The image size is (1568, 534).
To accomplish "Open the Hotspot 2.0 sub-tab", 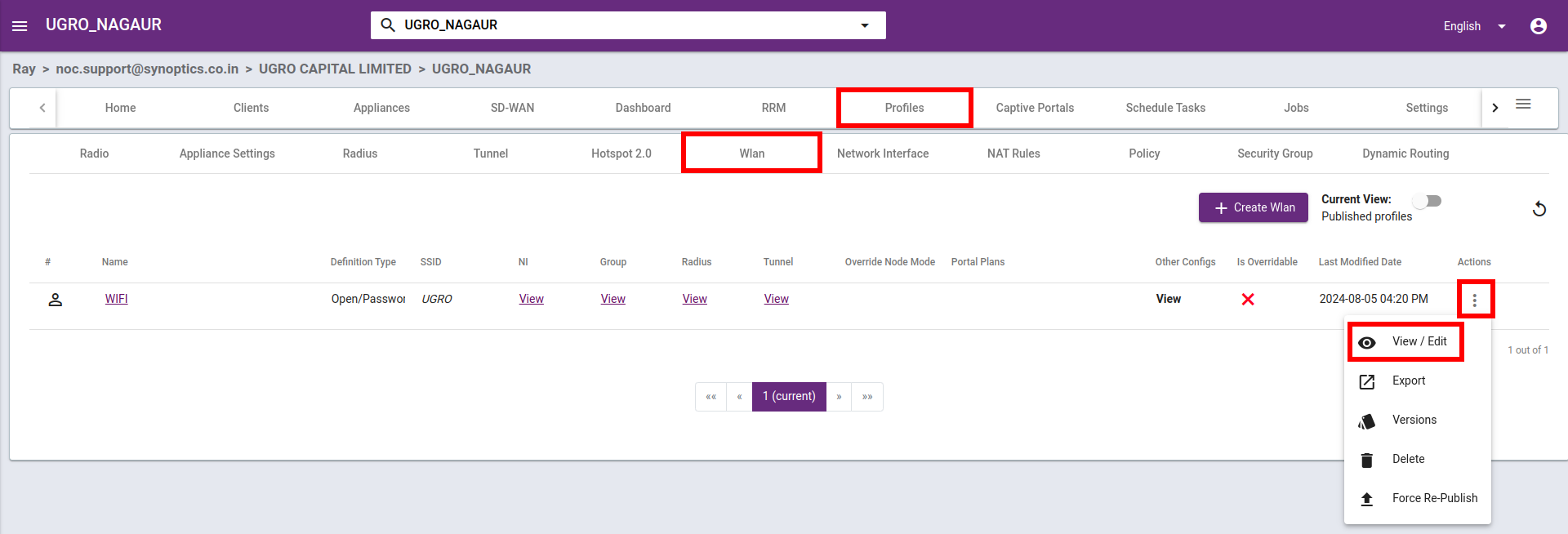I will 621,154.
